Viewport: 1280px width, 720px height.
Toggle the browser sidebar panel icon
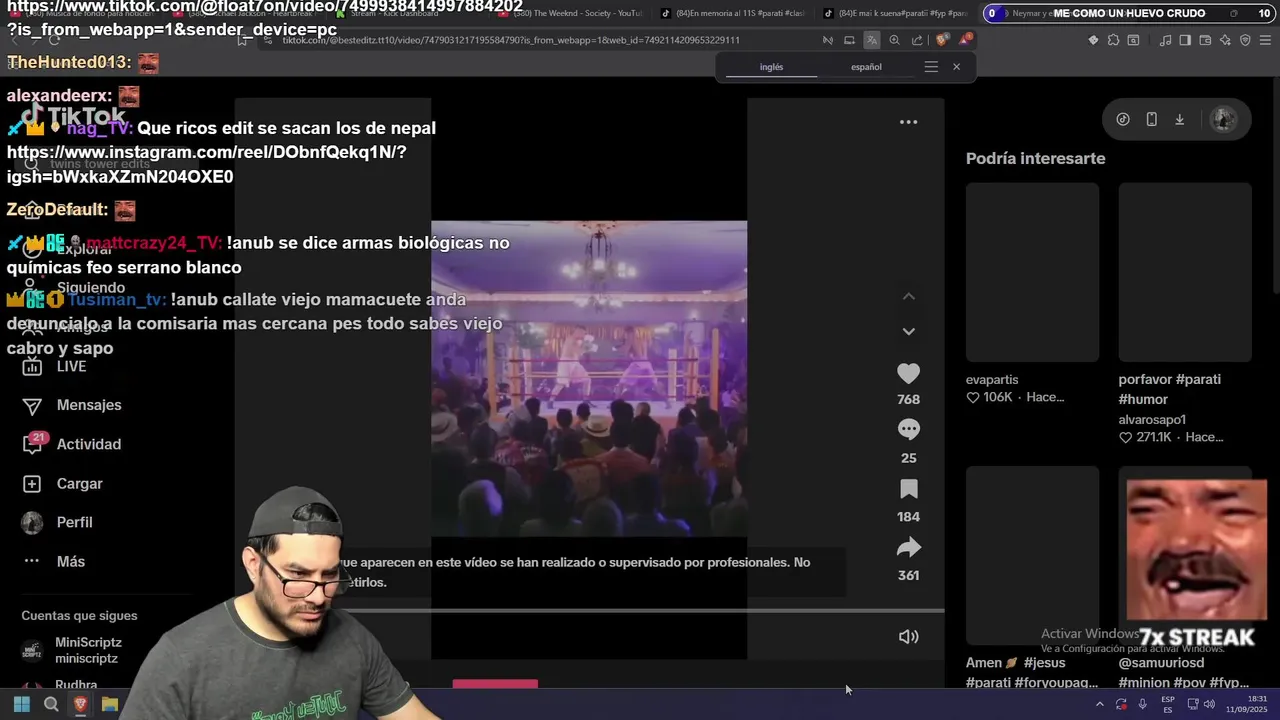[1185, 40]
